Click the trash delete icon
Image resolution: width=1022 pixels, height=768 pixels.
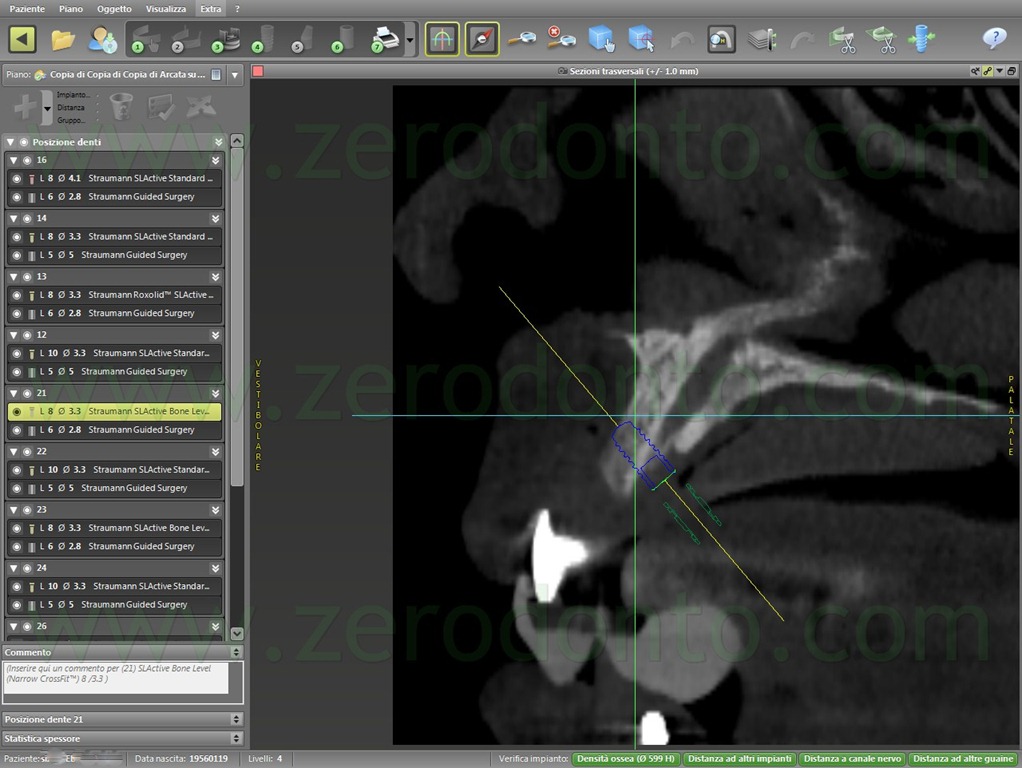(121, 106)
